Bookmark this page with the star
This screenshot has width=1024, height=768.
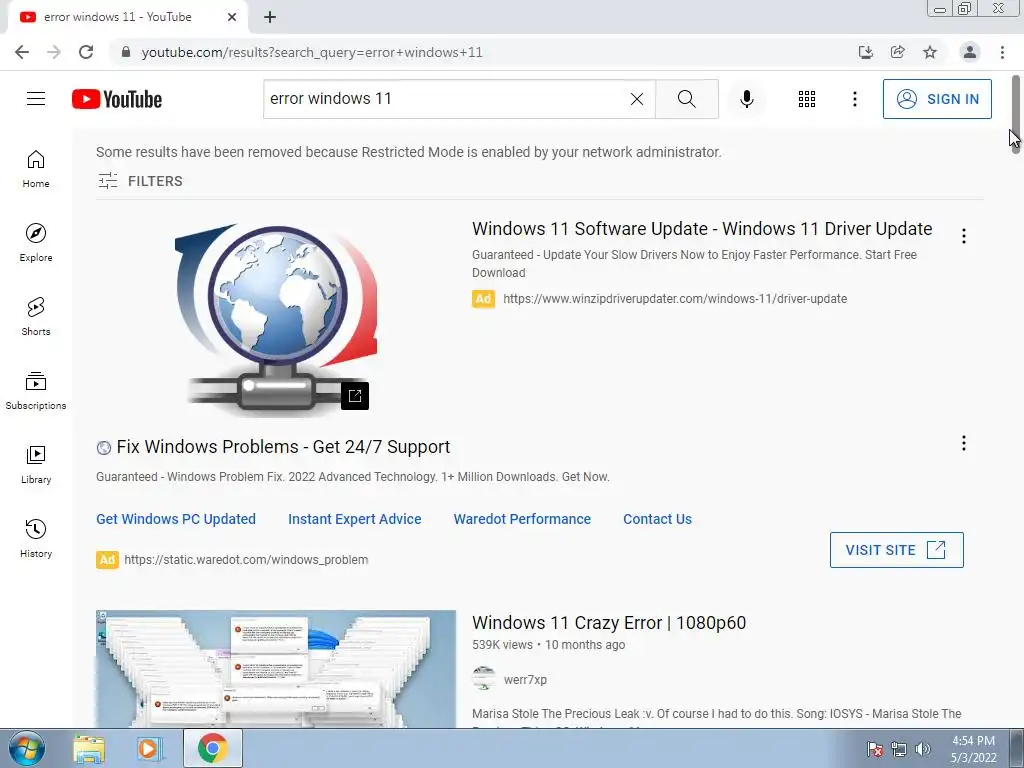coord(930,52)
